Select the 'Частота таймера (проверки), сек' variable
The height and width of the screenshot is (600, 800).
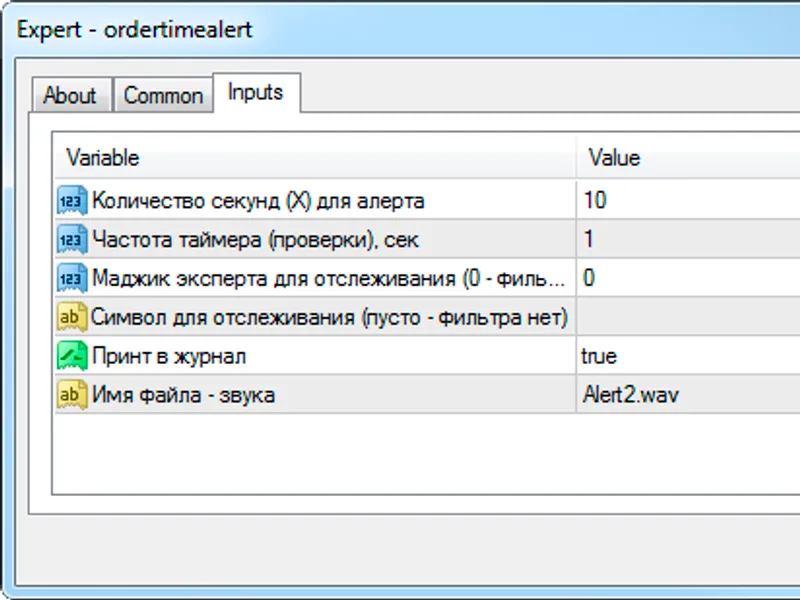tap(255, 240)
